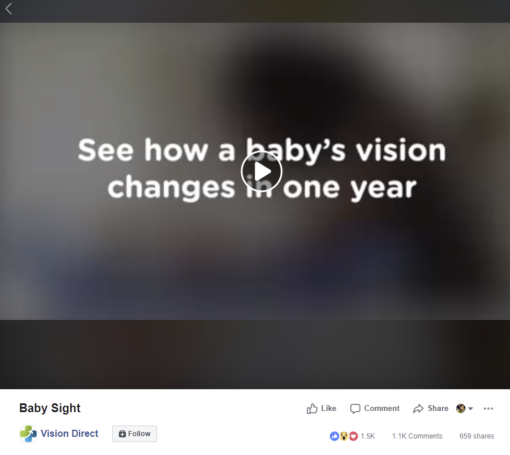Open the three-dot more options menu
The width and height of the screenshot is (510, 455).
488,409
